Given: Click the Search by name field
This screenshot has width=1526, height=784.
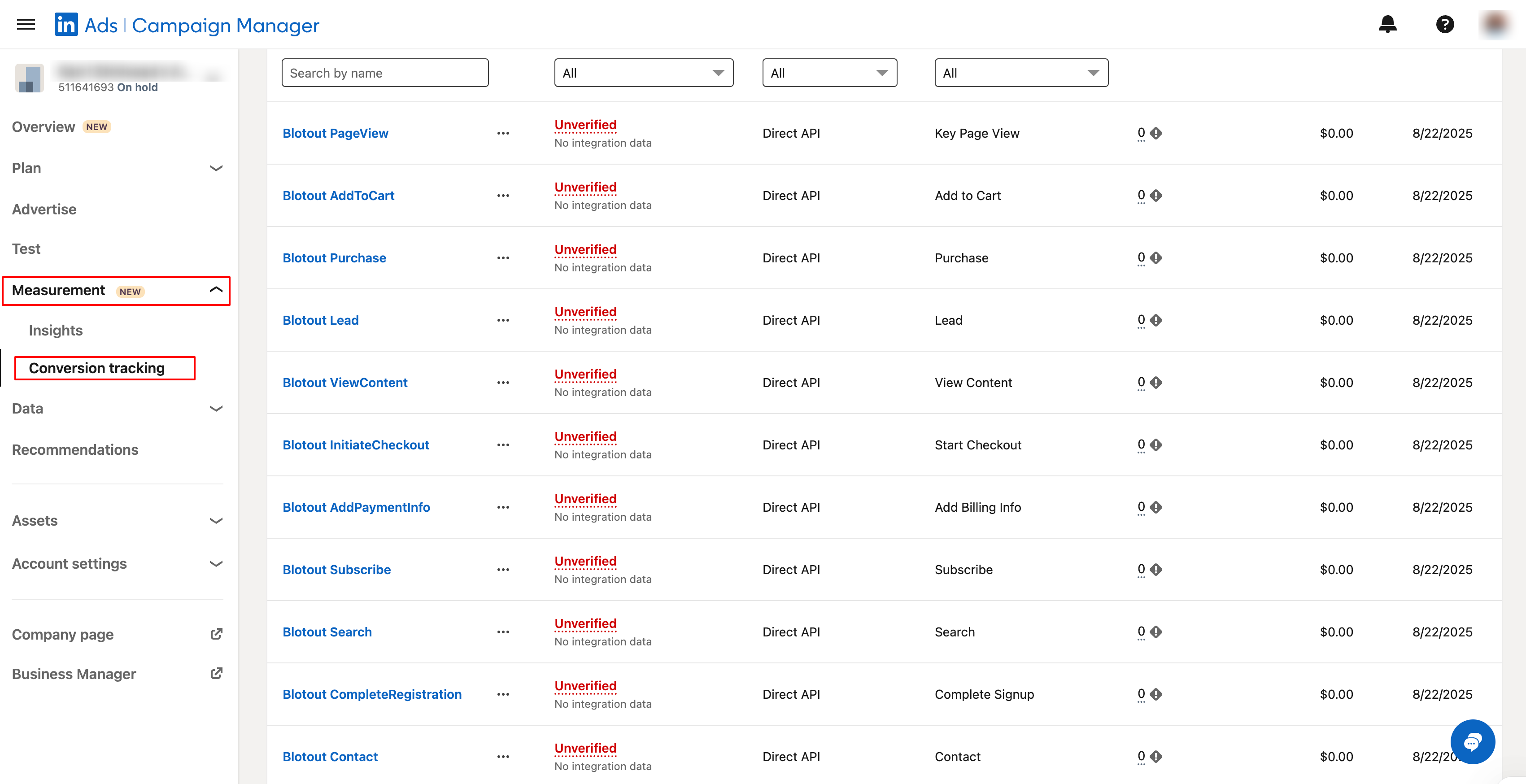Looking at the screenshot, I should click(385, 73).
